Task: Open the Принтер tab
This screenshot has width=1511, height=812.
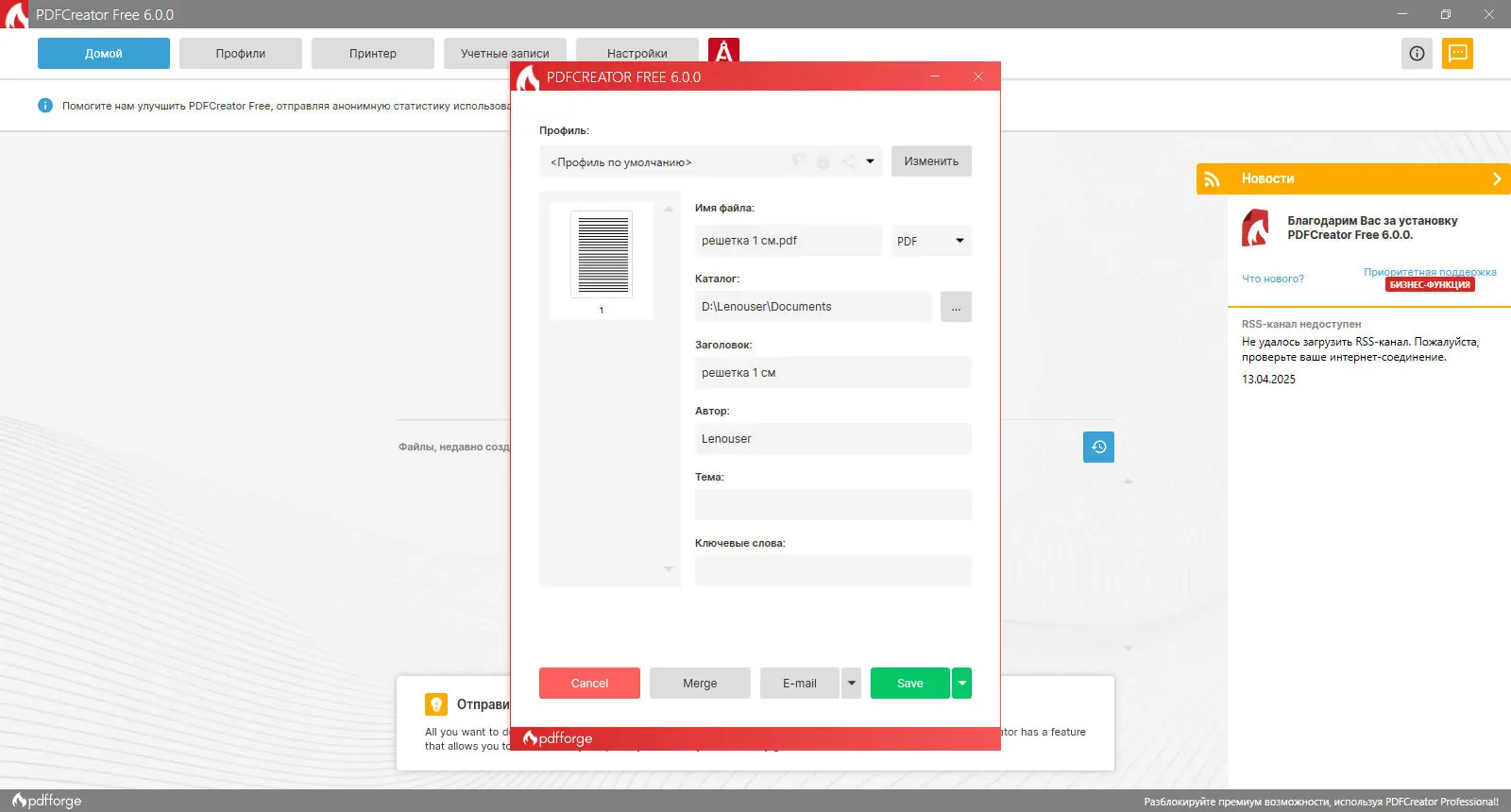Action: [373, 53]
